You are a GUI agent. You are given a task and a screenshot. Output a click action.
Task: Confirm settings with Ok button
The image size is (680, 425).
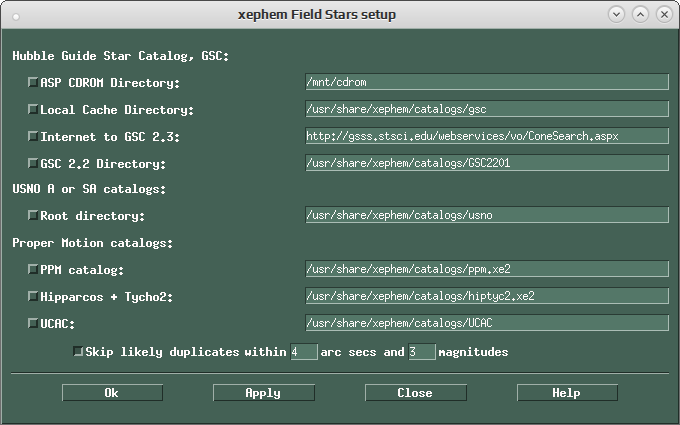tap(112, 393)
